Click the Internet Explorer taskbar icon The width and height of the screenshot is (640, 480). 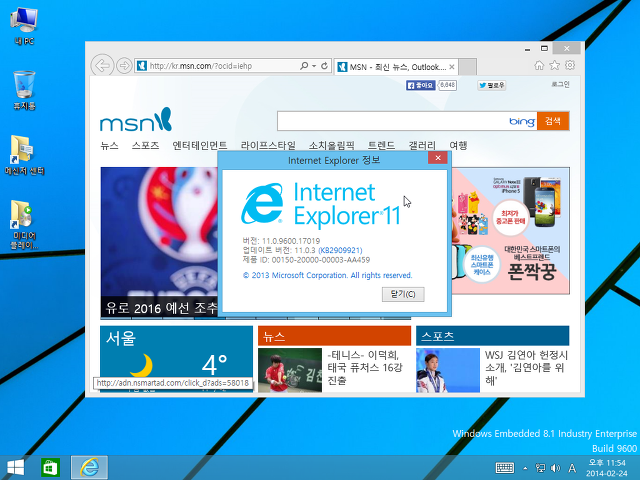coord(89,468)
